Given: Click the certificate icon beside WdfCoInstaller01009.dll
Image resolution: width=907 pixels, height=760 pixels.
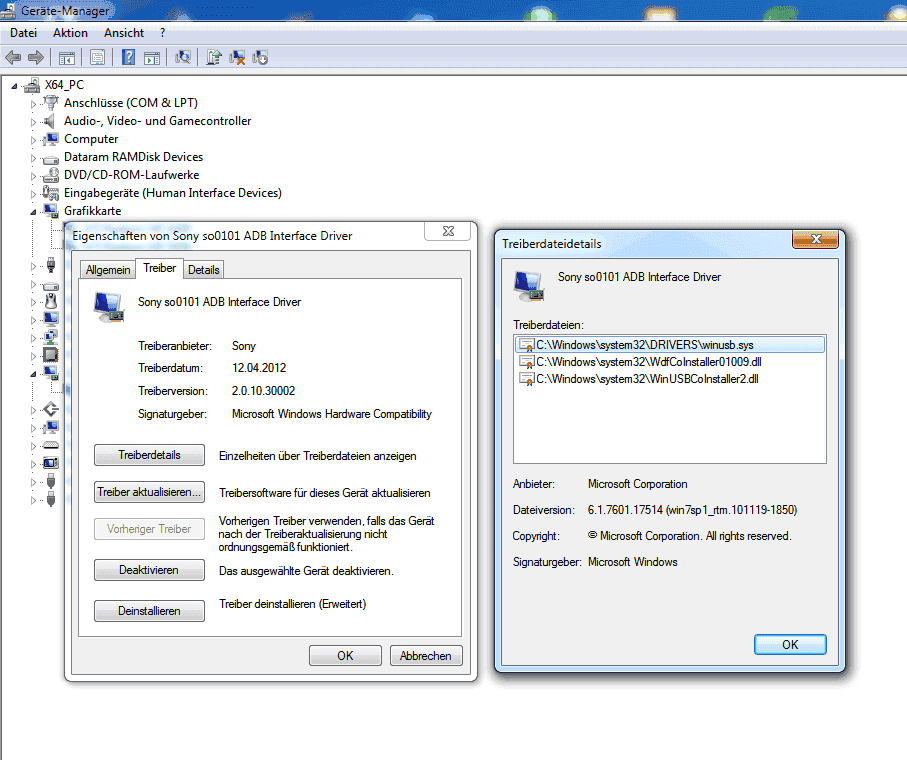Looking at the screenshot, I should coord(526,362).
